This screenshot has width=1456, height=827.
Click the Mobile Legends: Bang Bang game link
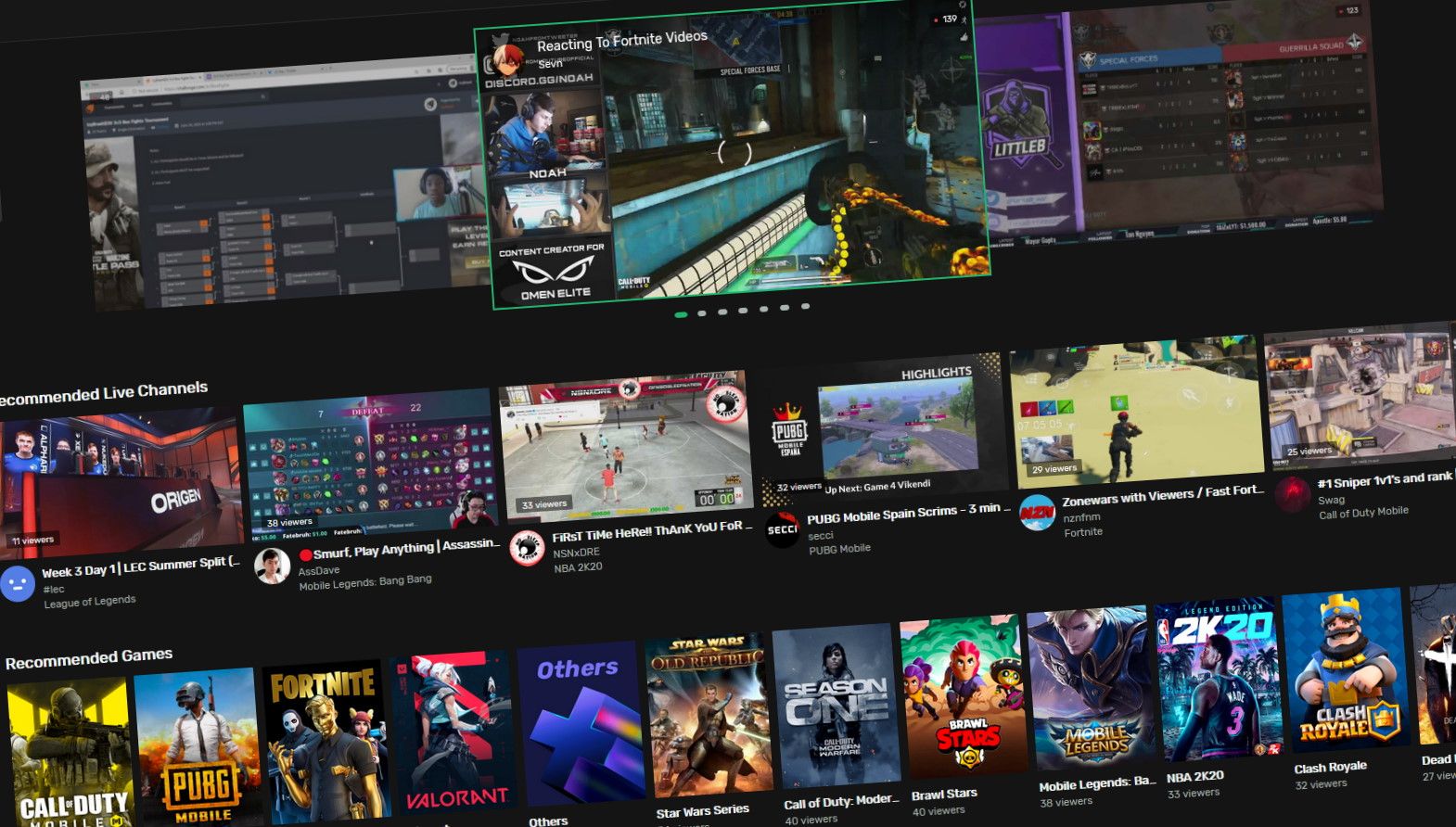click(365, 582)
